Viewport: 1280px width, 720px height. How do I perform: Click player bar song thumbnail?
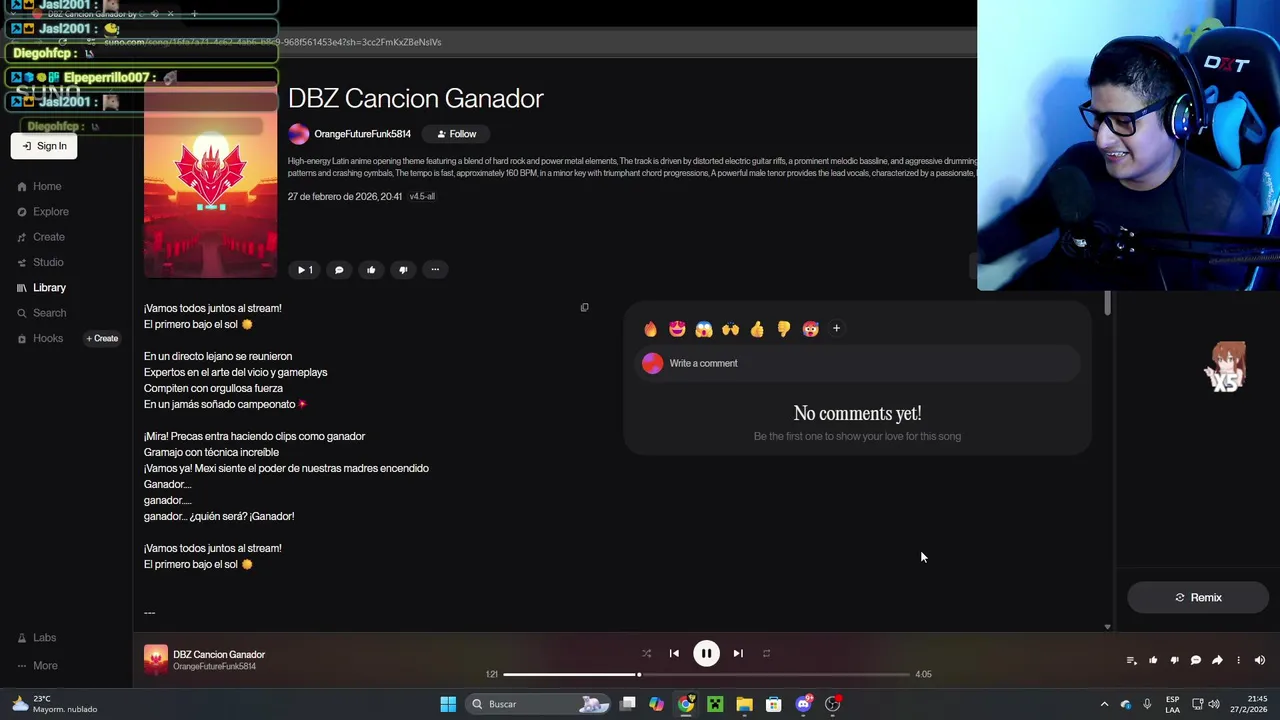(x=156, y=660)
